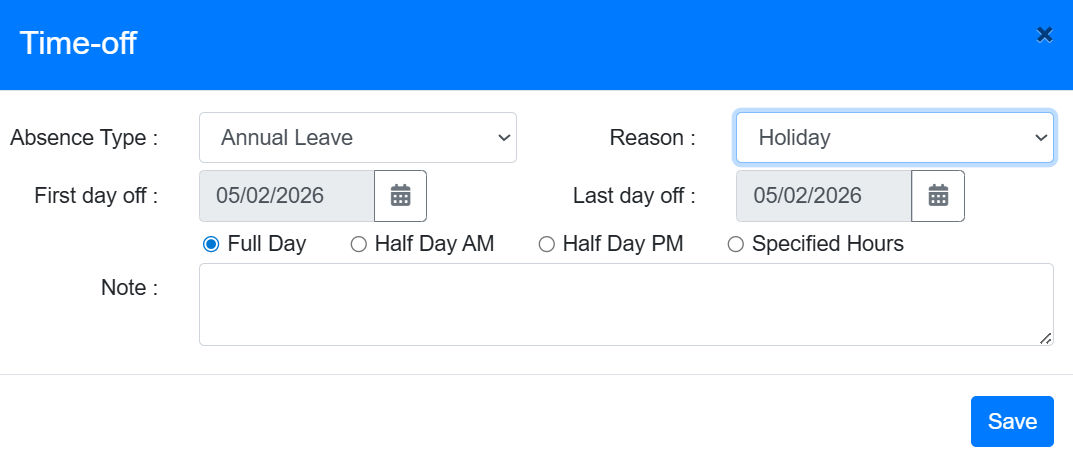1073x468 pixels.
Task: Click the First day off date field
Action: point(287,196)
